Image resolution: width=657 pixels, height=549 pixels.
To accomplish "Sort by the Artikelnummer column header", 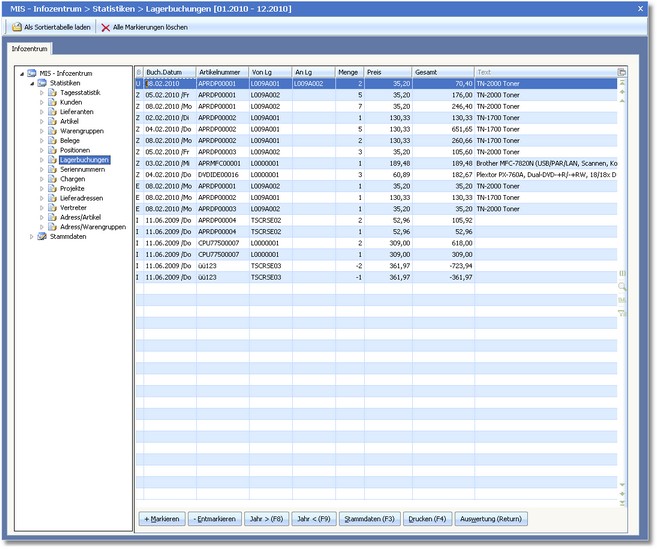I will [222, 72].
